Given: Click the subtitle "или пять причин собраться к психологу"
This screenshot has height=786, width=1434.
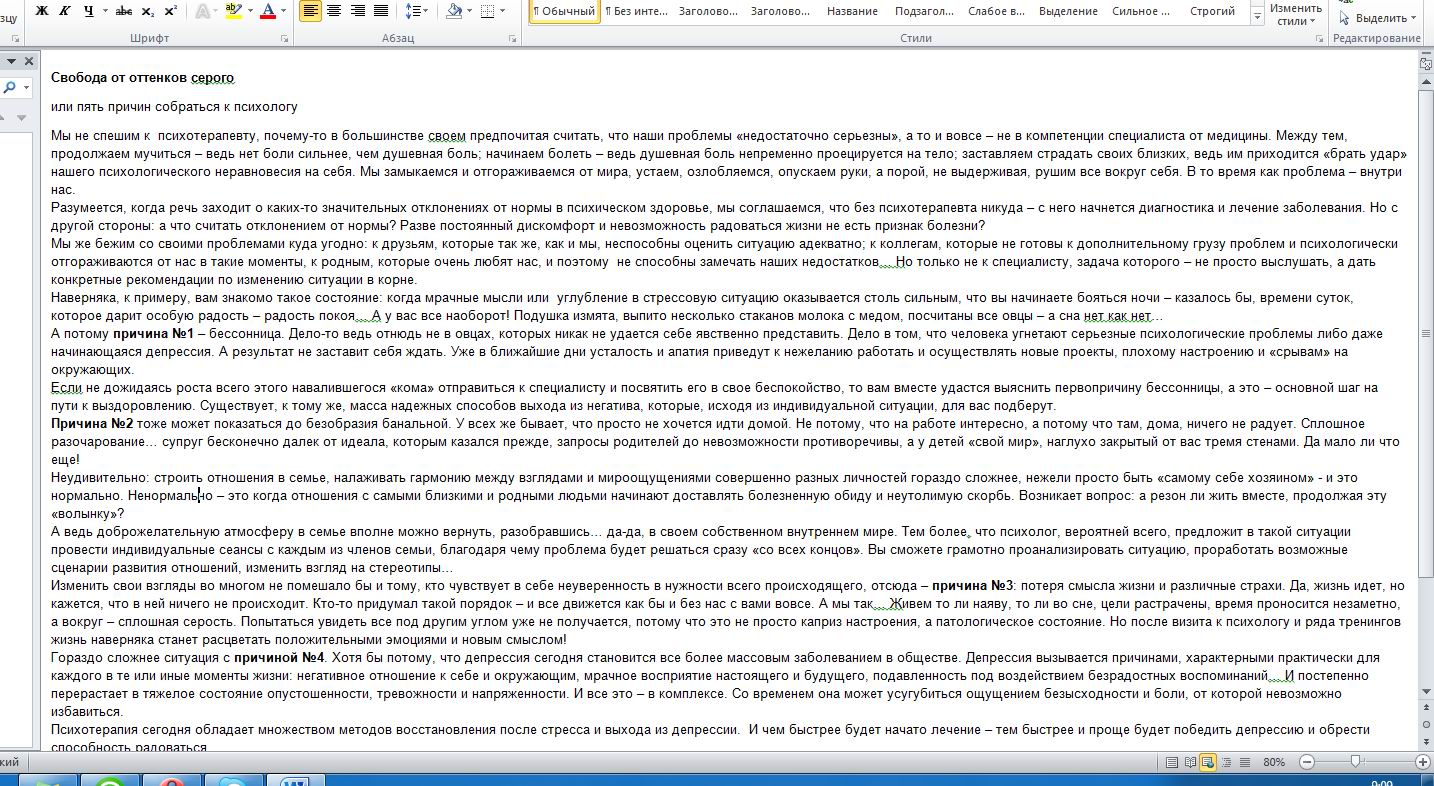Looking at the screenshot, I should pos(174,106).
